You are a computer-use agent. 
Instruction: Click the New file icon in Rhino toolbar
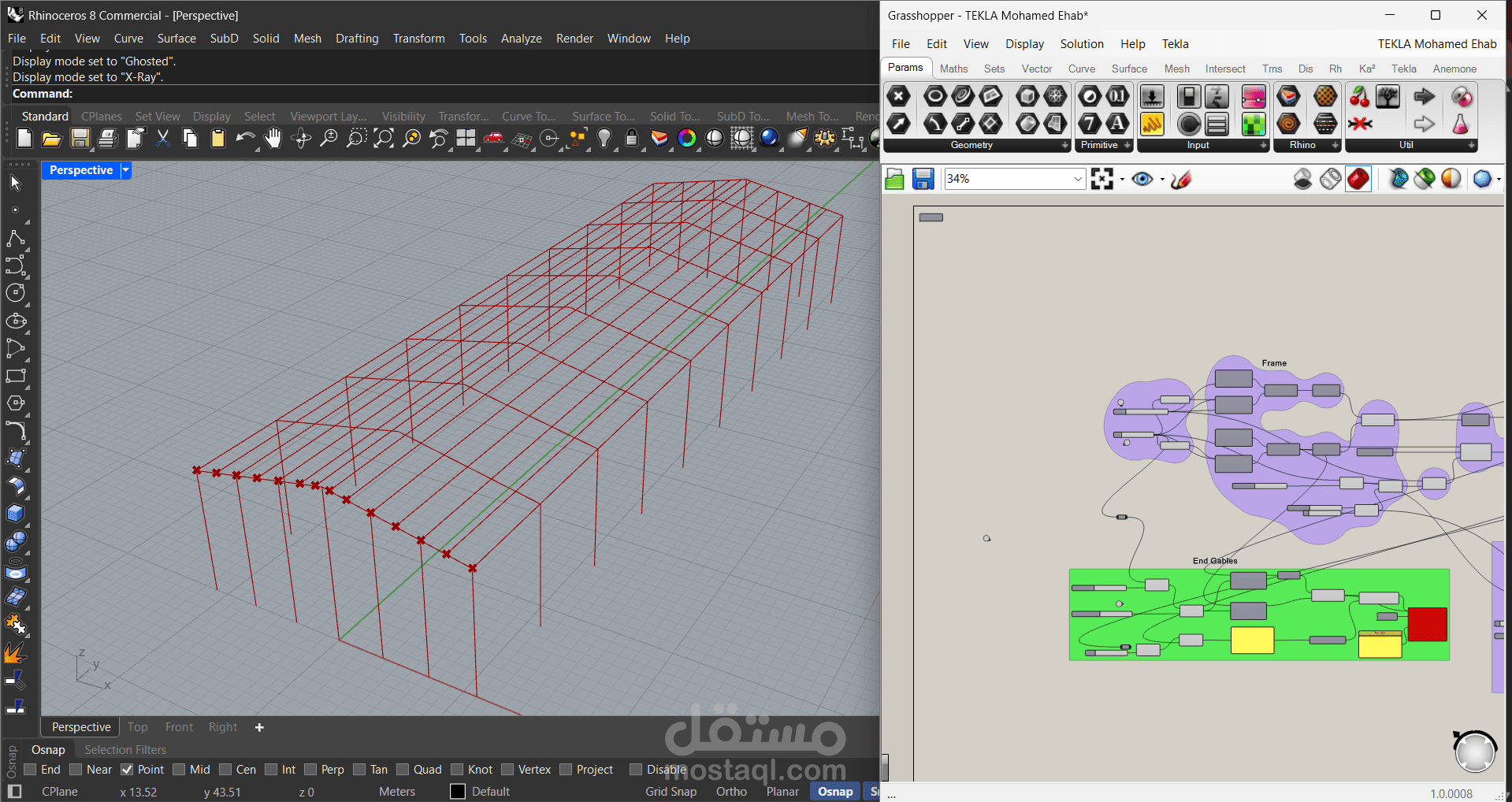point(24,139)
